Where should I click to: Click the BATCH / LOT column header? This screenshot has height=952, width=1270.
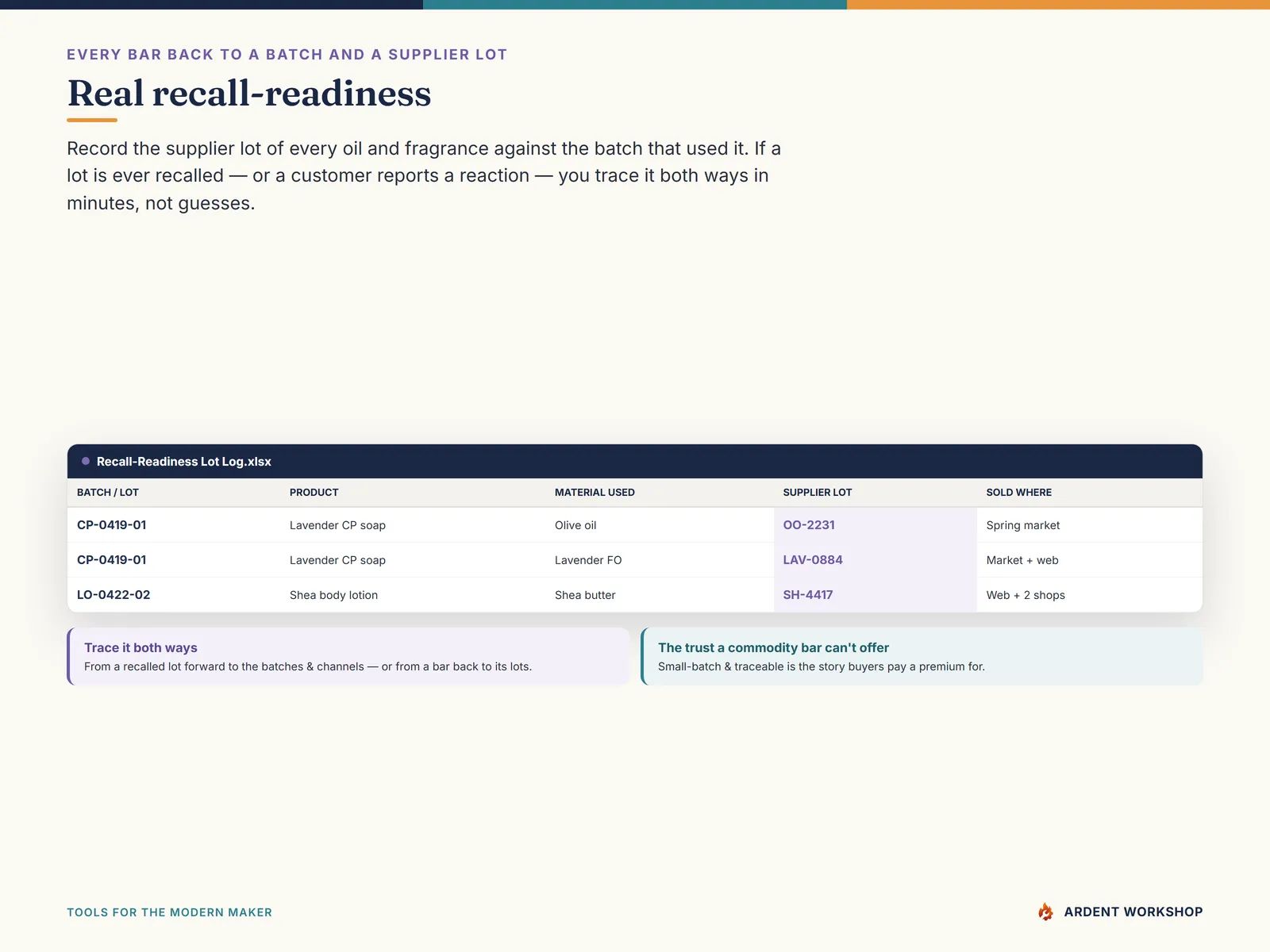coord(108,493)
